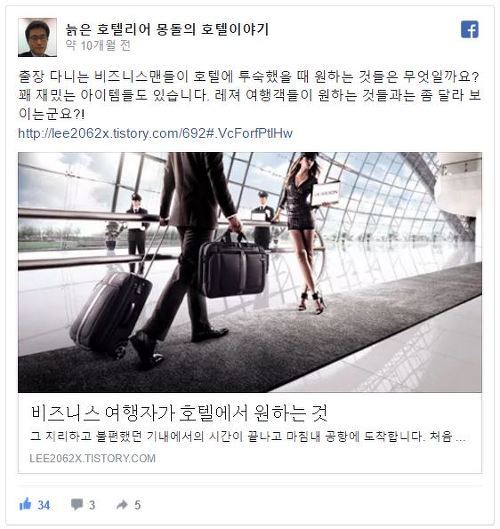Click the Facebook logo icon
500x529 pixels.
pyautogui.click(x=470, y=30)
